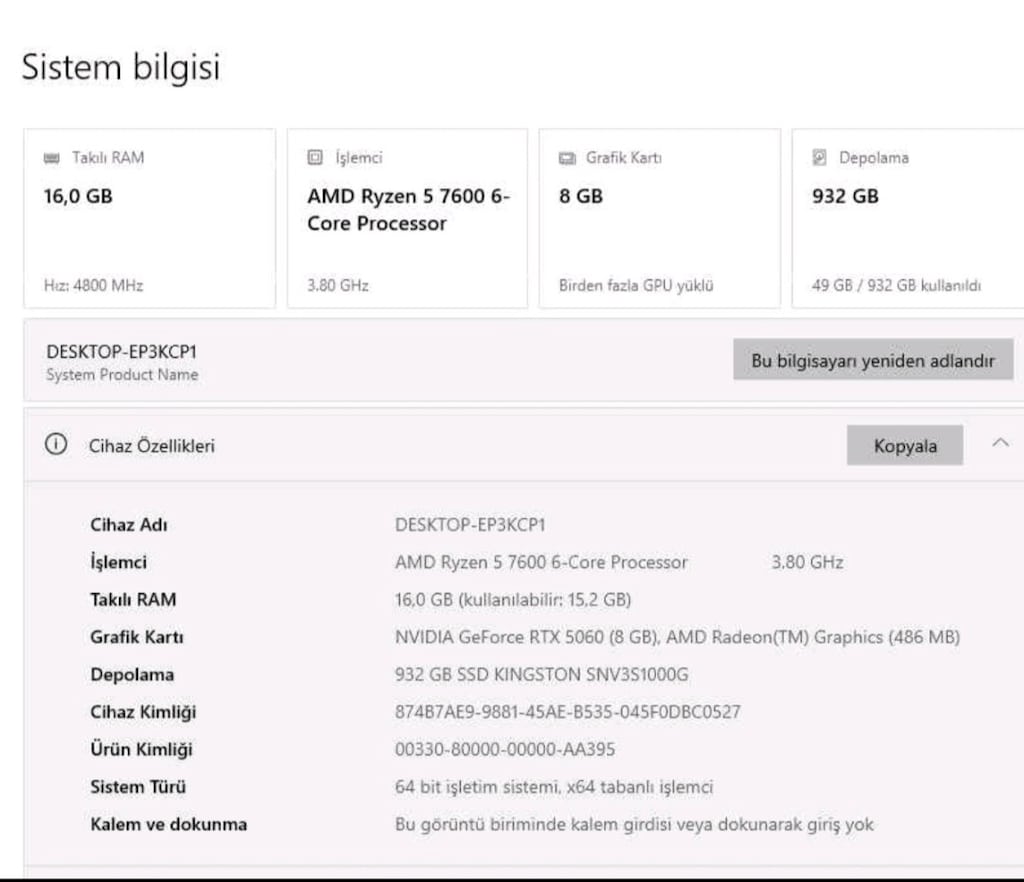The image size is (1024, 882).
Task: Copy device specs with Kopyala button
Action: point(904,445)
